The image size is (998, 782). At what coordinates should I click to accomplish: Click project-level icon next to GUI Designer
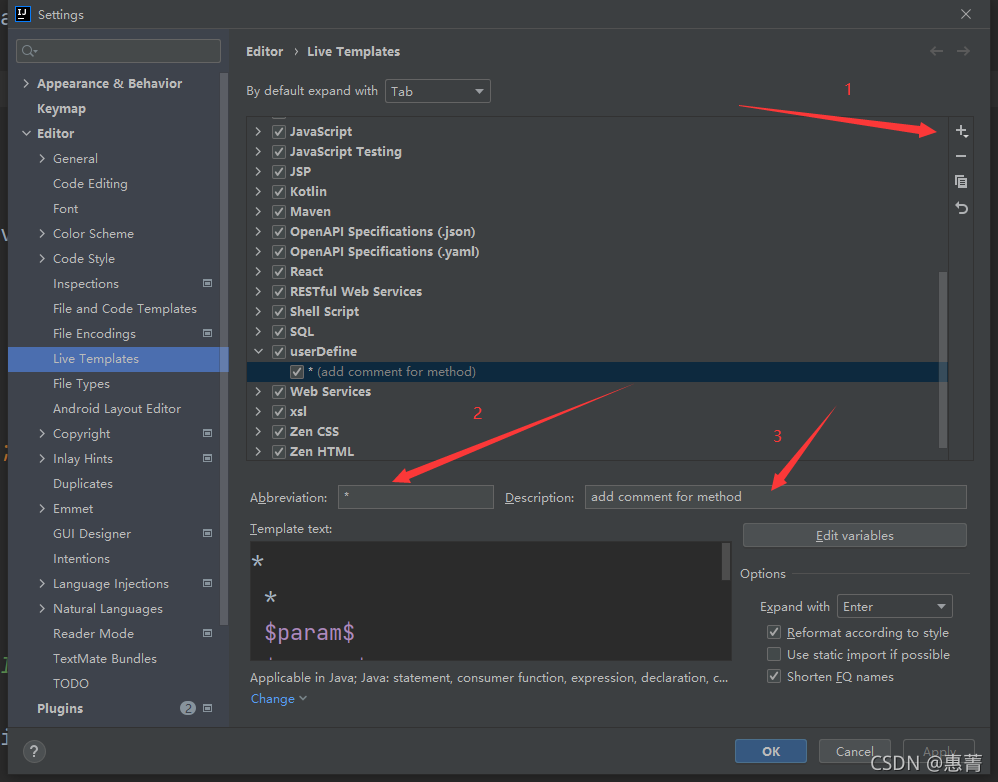tap(207, 533)
